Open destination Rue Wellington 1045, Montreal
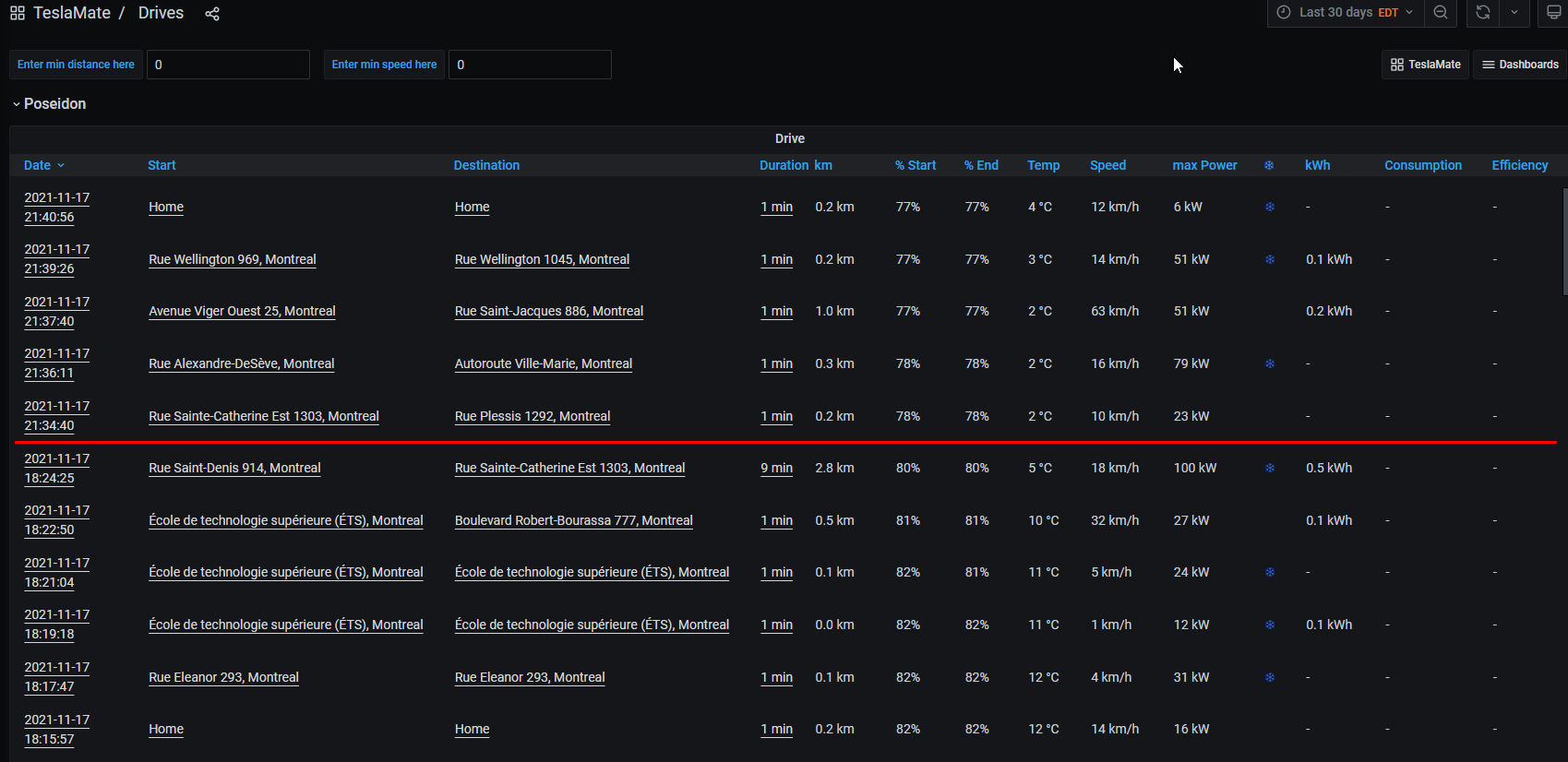The width and height of the screenshot is (1568, 762). click(542, 259)
